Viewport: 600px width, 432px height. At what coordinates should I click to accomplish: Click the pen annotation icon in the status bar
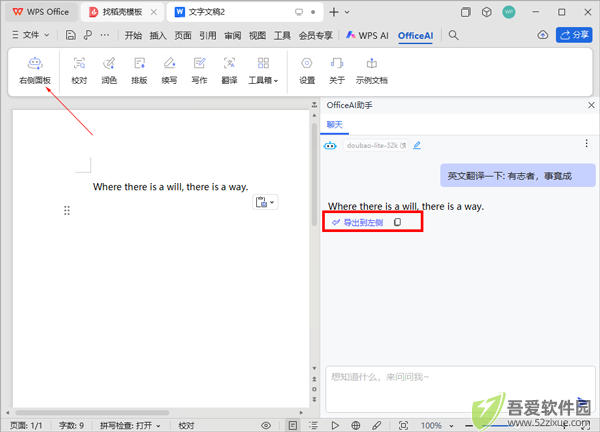click(377, 425)
